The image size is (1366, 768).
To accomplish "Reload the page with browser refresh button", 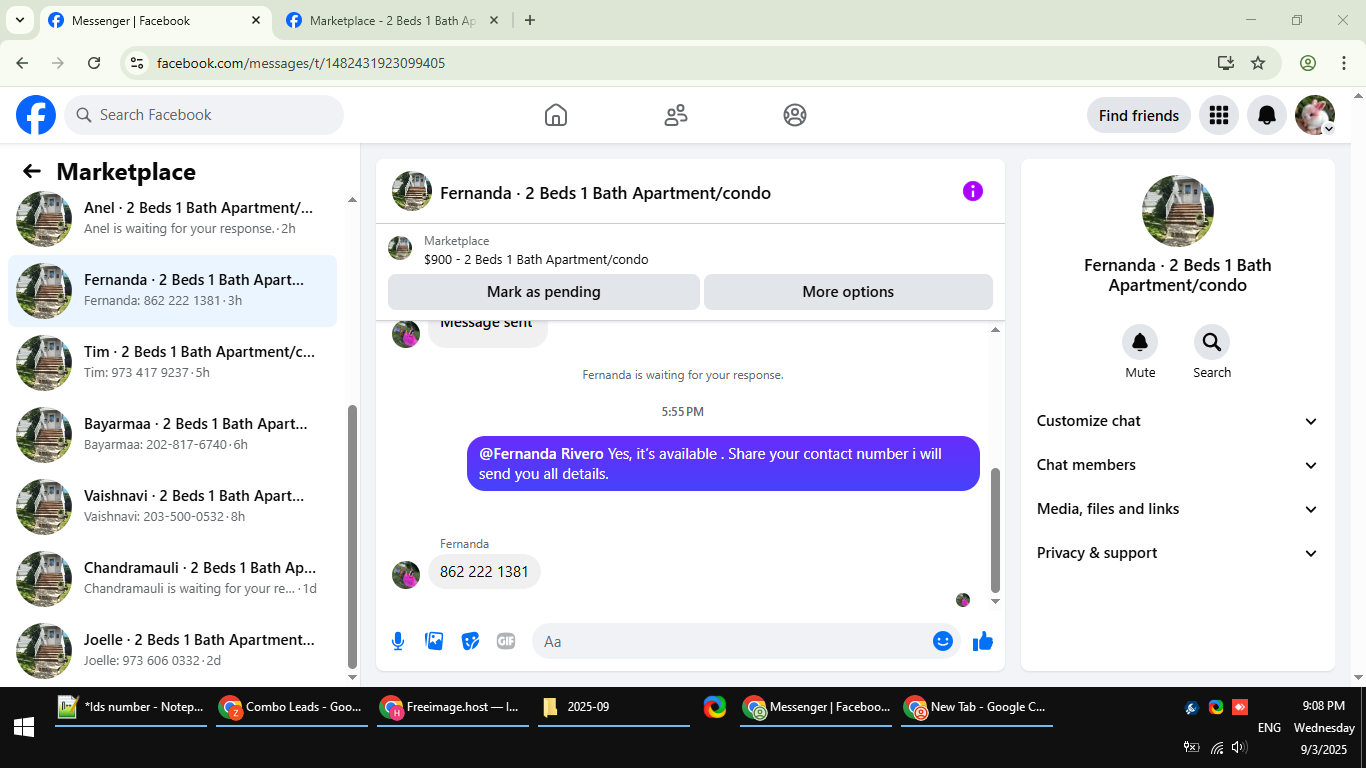I will 94,63.
